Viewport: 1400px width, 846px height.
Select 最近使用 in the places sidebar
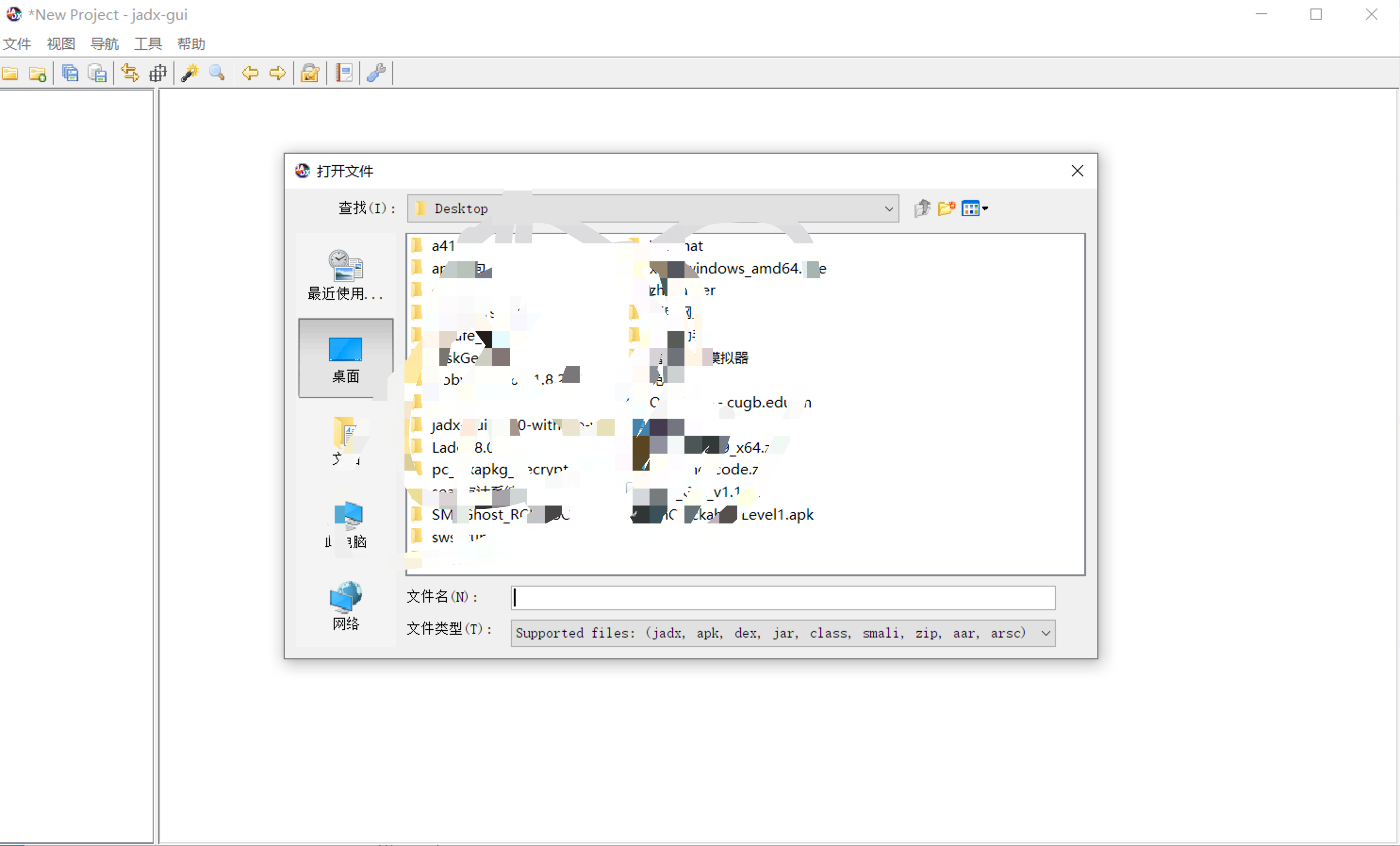pyautogui.click(x=346, y=276)
